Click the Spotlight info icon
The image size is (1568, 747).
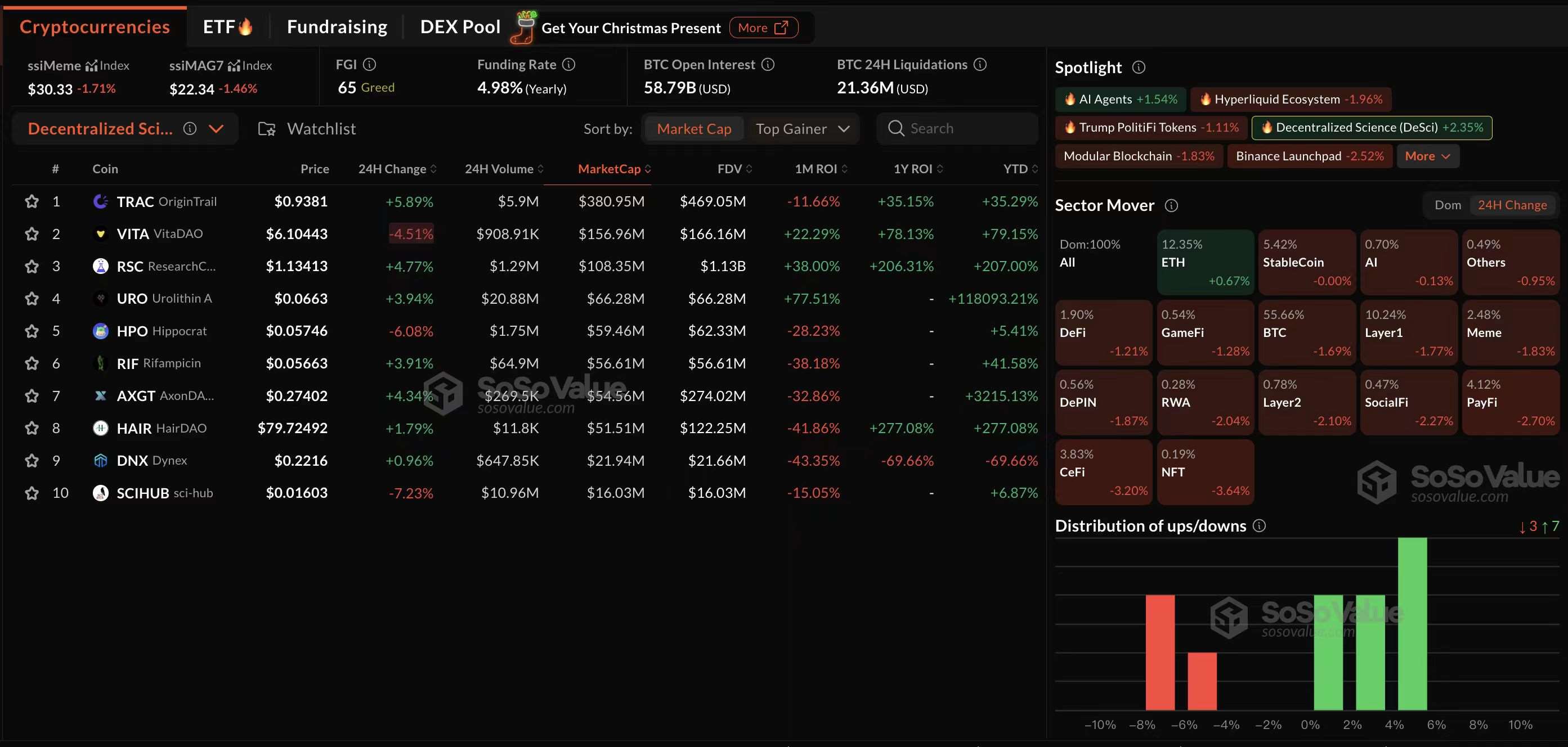(x=1138, y=67)
